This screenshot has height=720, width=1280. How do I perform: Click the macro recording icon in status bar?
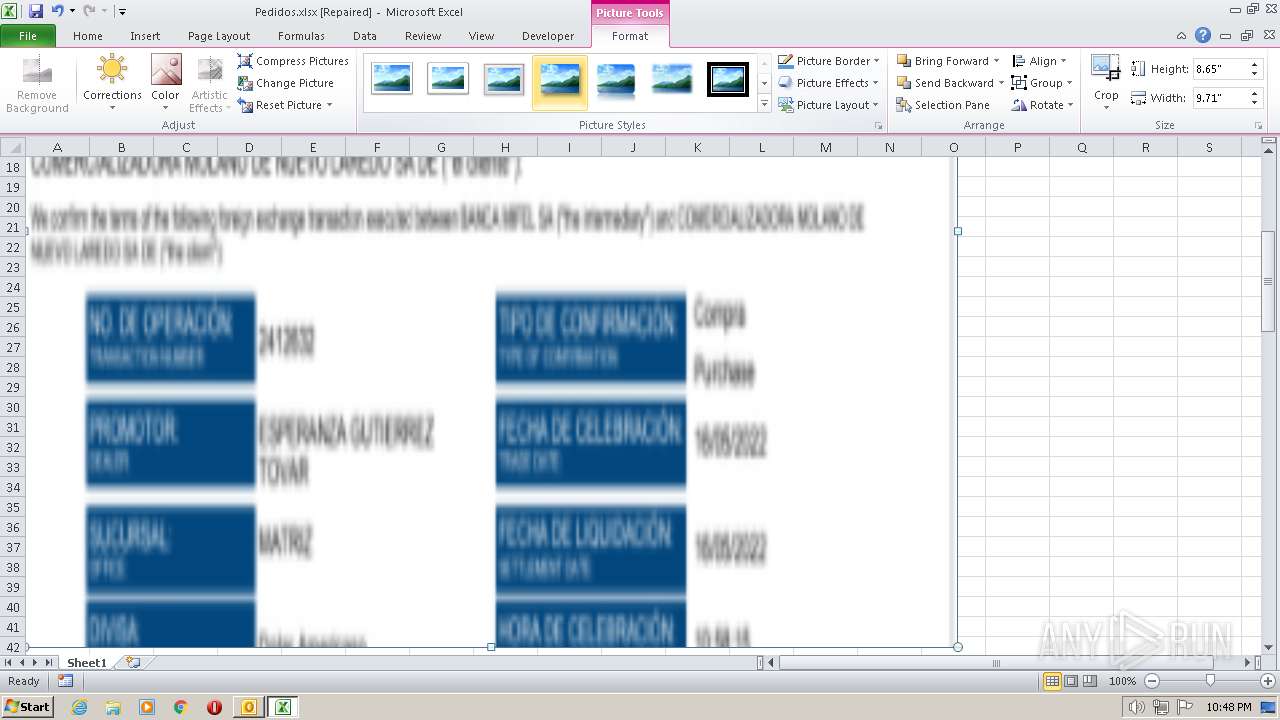tap(66, 681)
